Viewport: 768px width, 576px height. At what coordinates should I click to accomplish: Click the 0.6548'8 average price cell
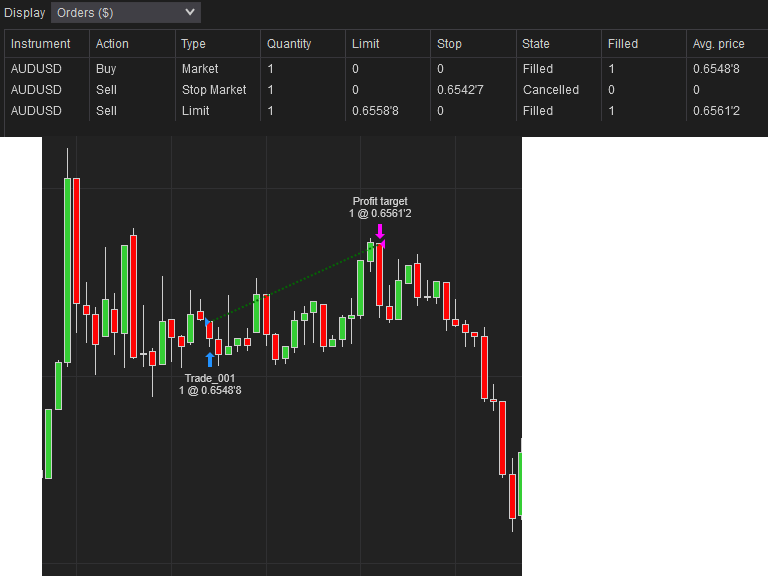pyautogui.click(x=716, y=69)
